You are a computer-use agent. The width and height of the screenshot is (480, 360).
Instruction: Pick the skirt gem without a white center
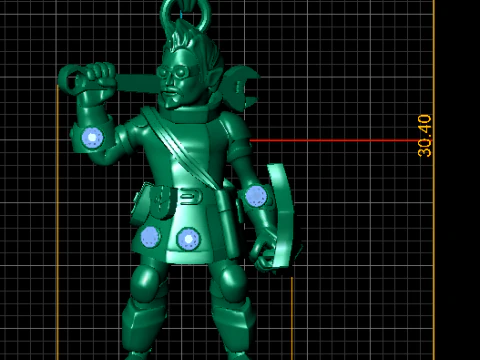(150, 237)
